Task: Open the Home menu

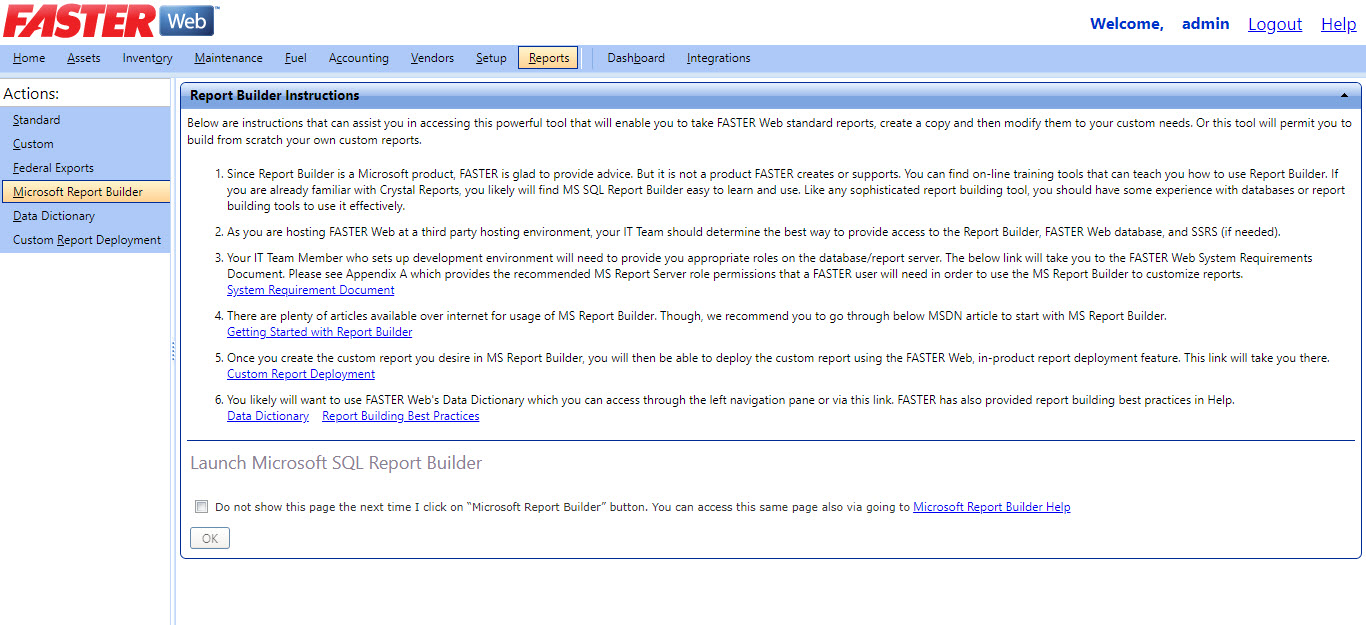Action: pos(29,58)
